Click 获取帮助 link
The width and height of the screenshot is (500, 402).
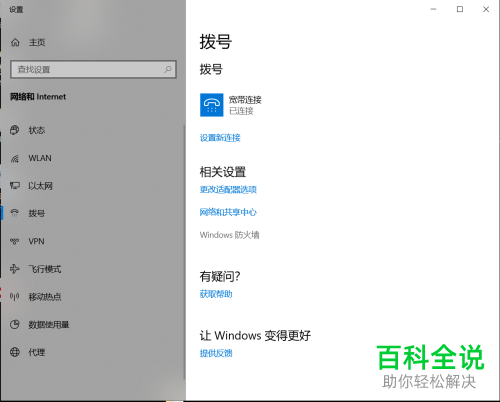tap(216, 294)
